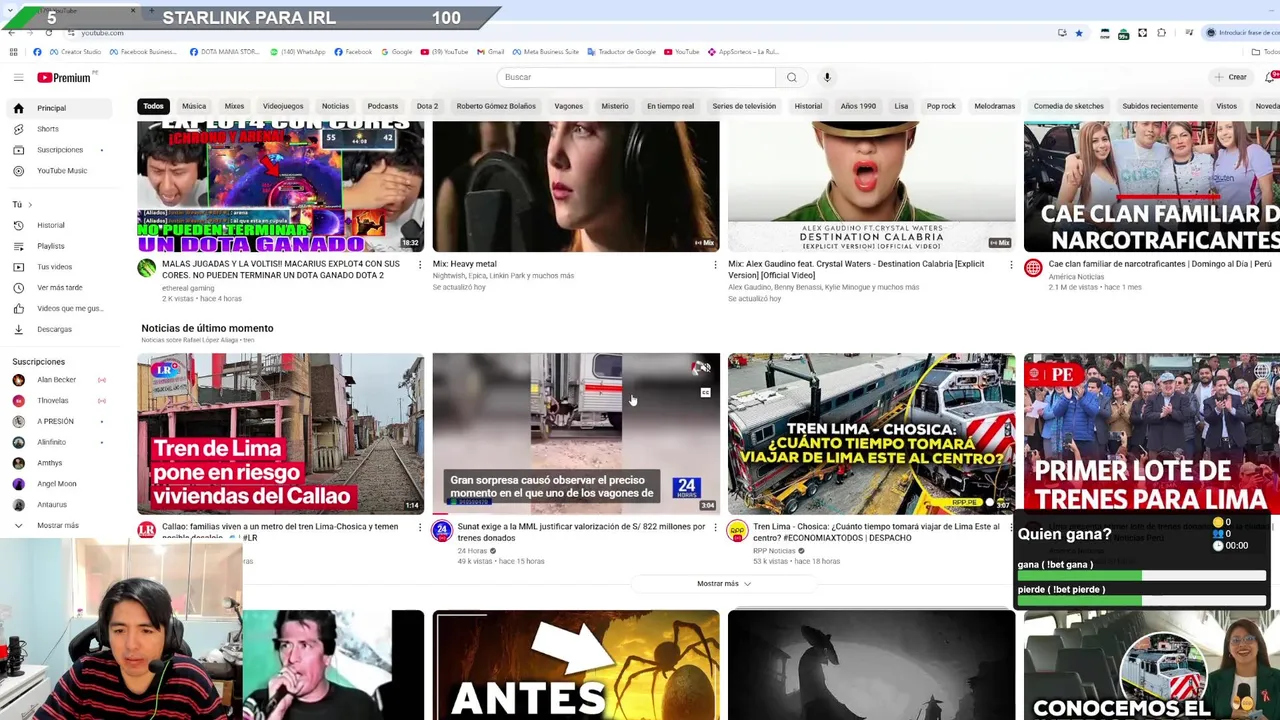The height and width of the screenshot is (720, 1280).
Task: Click the search magnifier button
Action: tap(791, 77)
